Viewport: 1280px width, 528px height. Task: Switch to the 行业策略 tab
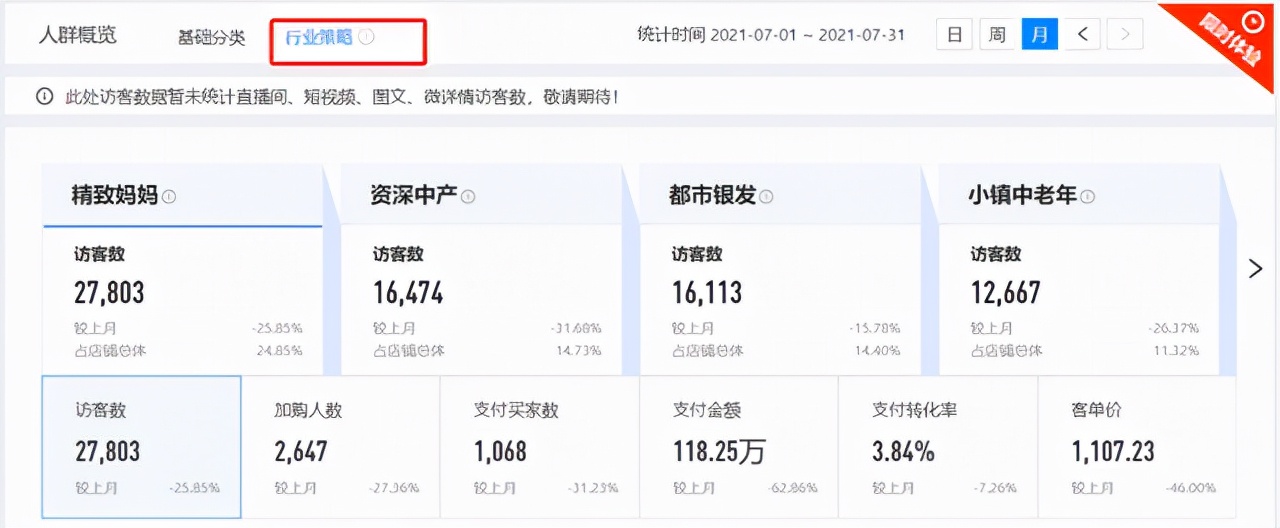pos(318,37)
